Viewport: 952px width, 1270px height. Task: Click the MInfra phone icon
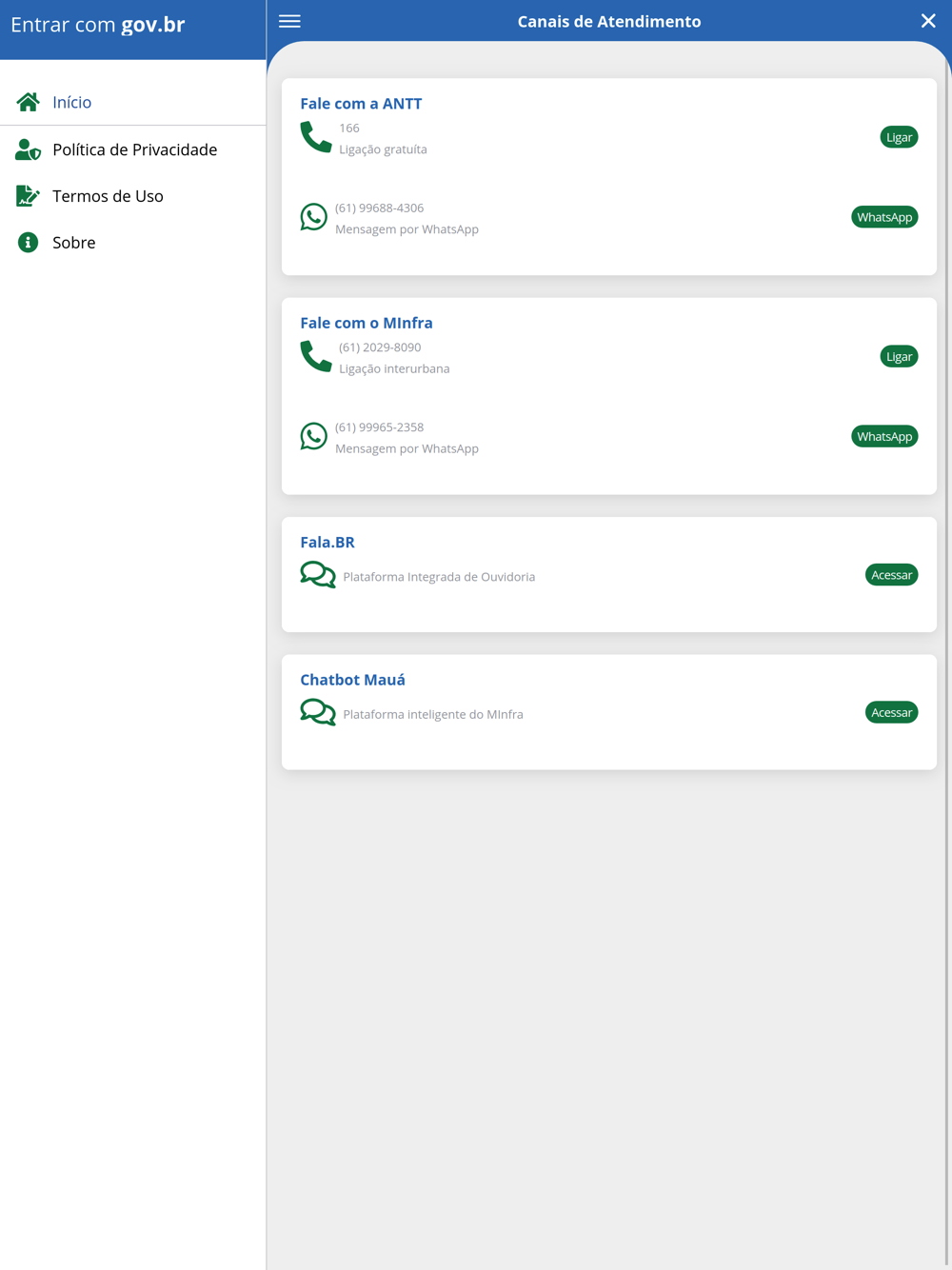click(315, 356)
